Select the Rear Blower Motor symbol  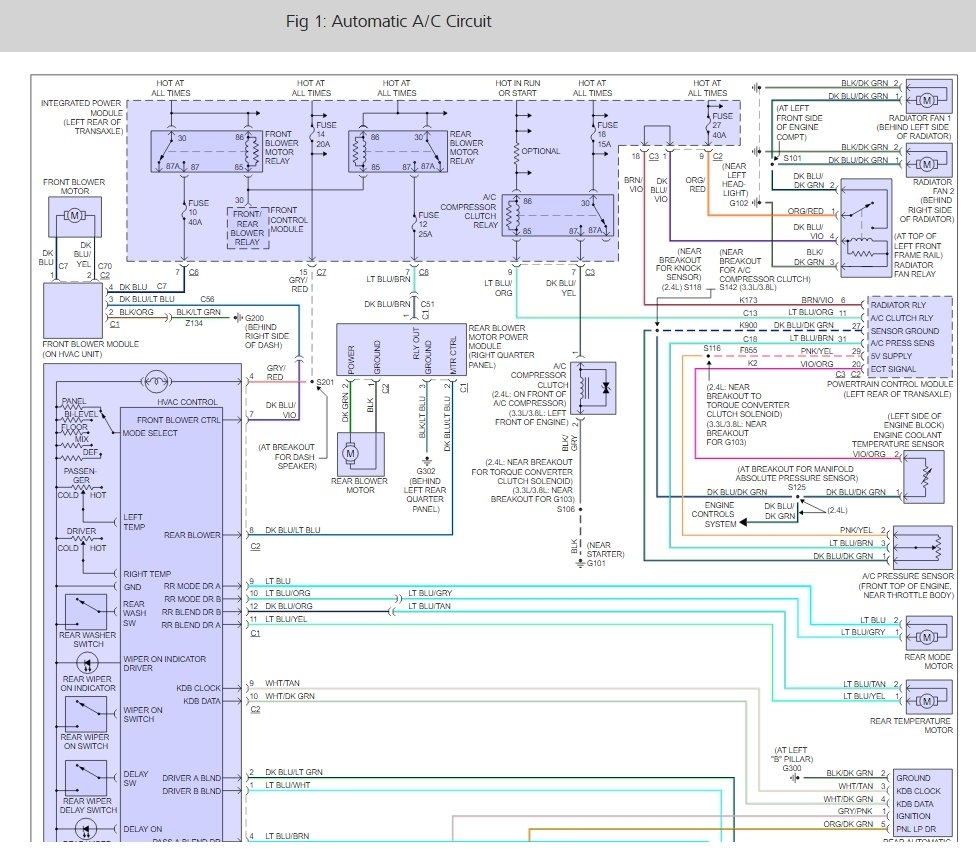[350, 453]
